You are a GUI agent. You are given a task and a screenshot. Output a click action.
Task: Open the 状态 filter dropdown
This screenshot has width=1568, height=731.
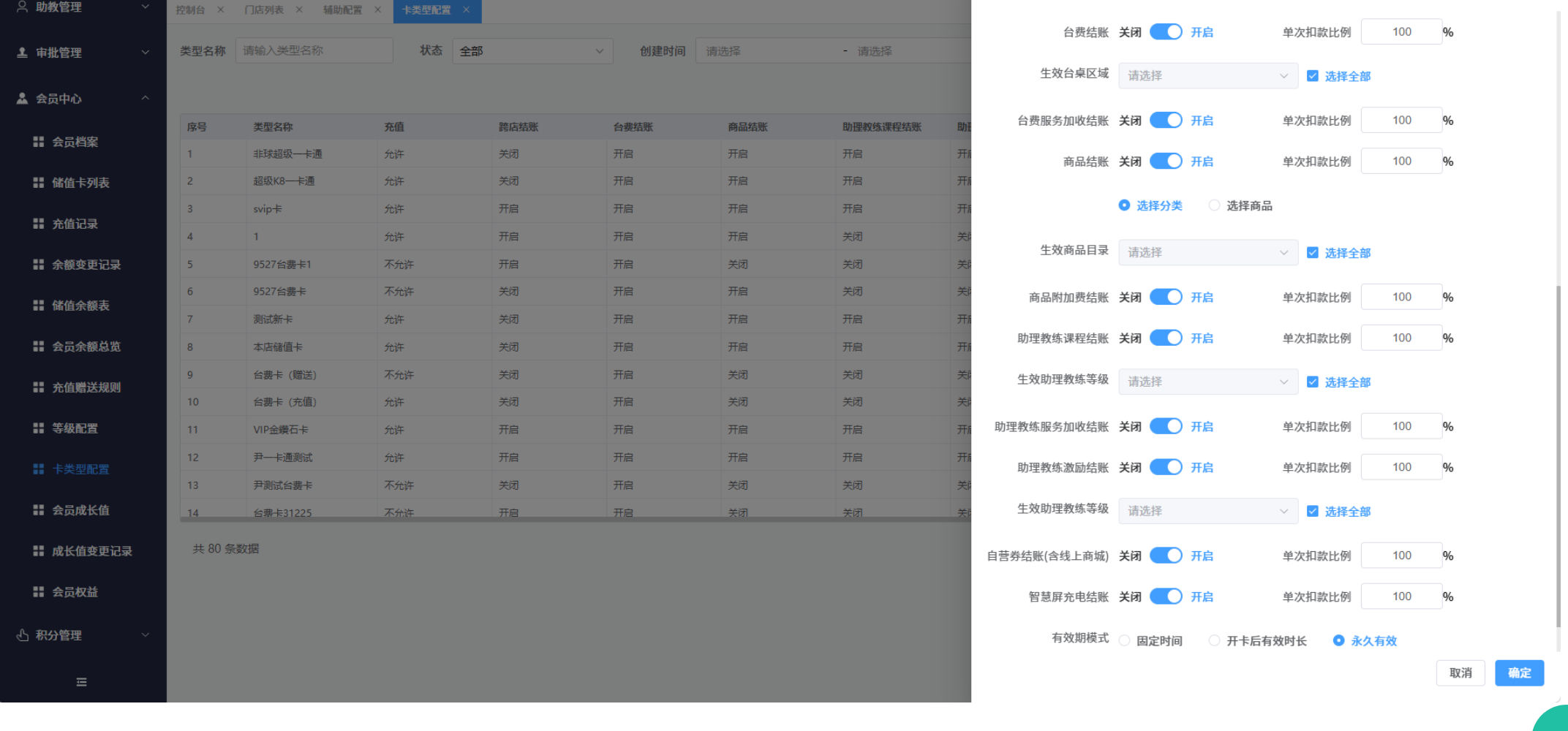(x=532, y=51)
